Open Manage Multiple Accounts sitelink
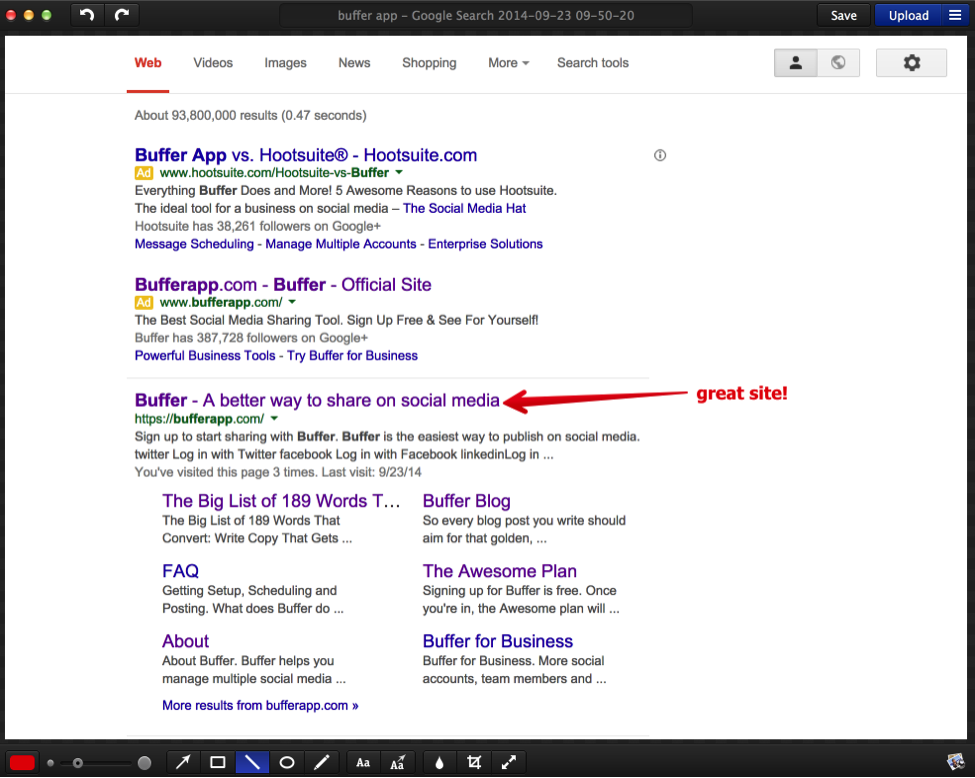The image size is (975, 778). coord(341,244)
